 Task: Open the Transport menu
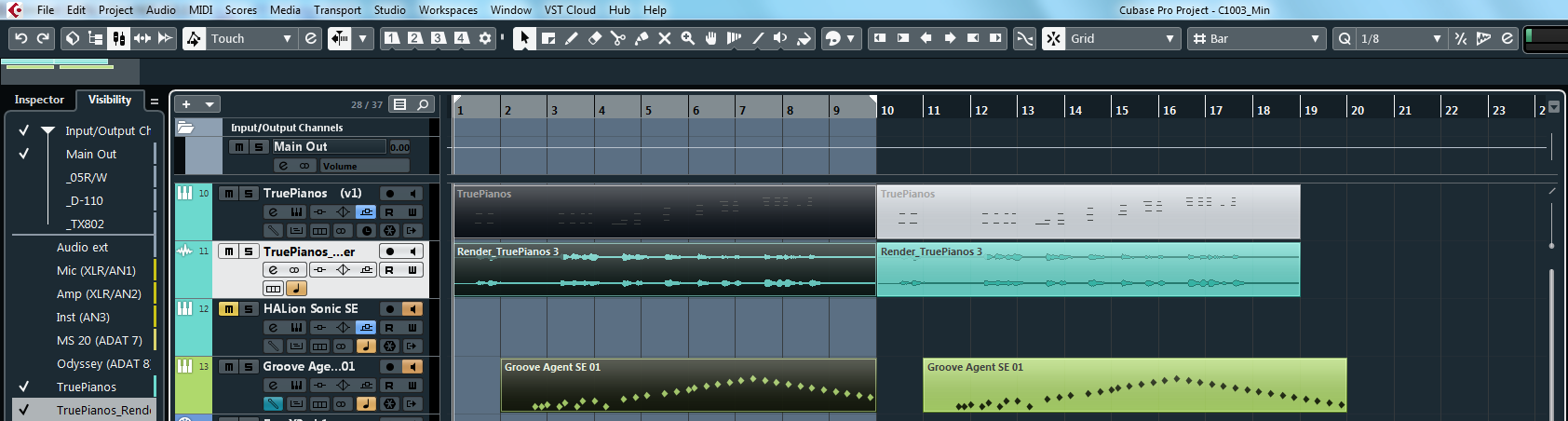pyautogui.click(x=337, y=10)
